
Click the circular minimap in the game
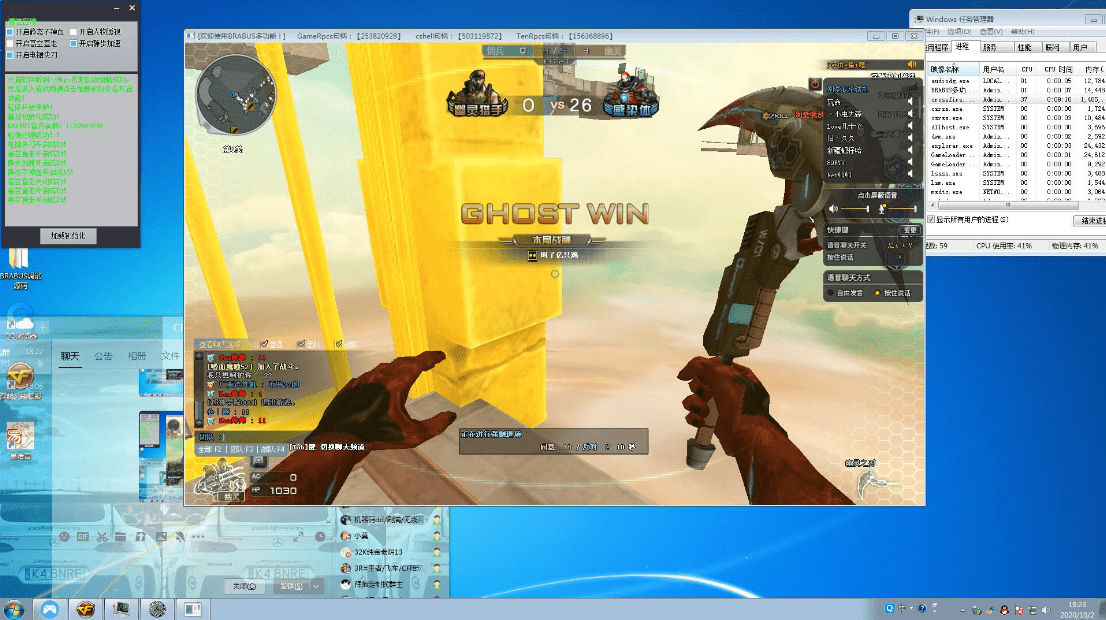pyautogui.click(x=236, y=95)
